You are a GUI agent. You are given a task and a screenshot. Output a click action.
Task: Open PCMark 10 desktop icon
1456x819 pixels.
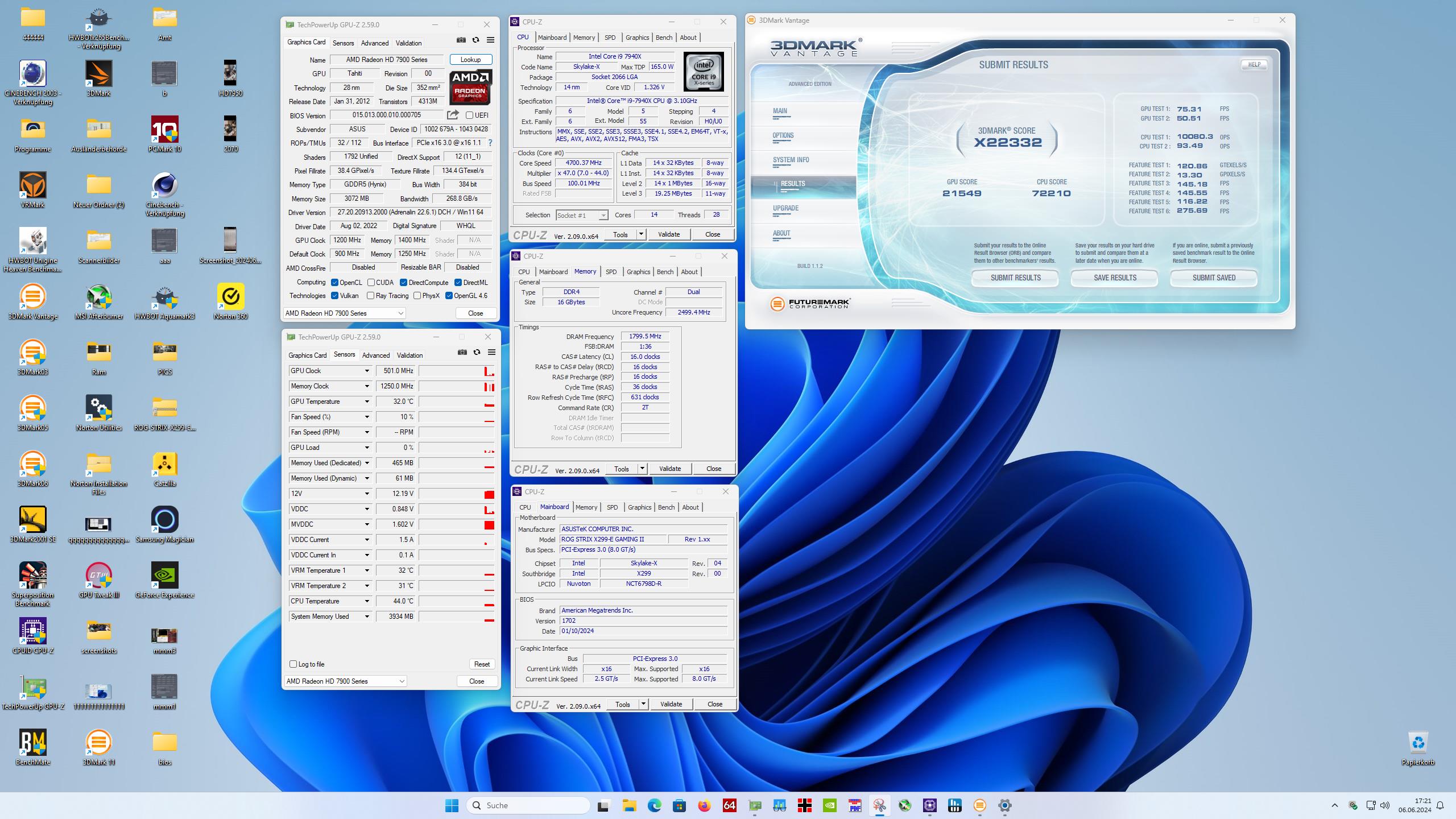tap(165, 135)
